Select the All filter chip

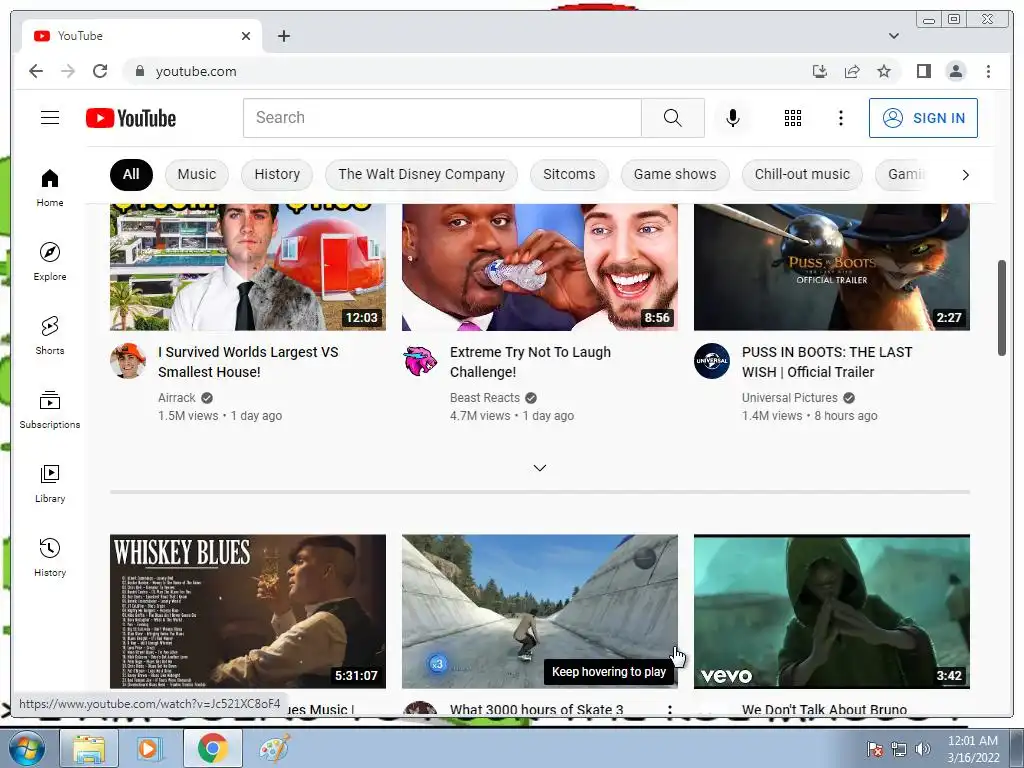tap(131, 174)
